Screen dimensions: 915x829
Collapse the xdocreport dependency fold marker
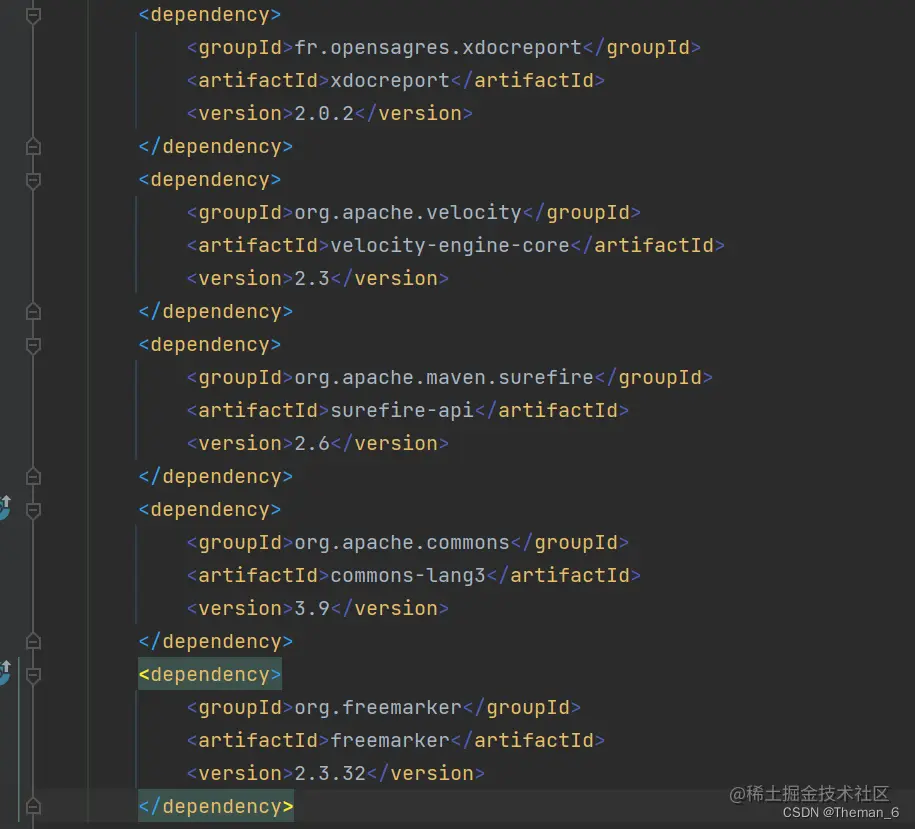tap(33, 15)
